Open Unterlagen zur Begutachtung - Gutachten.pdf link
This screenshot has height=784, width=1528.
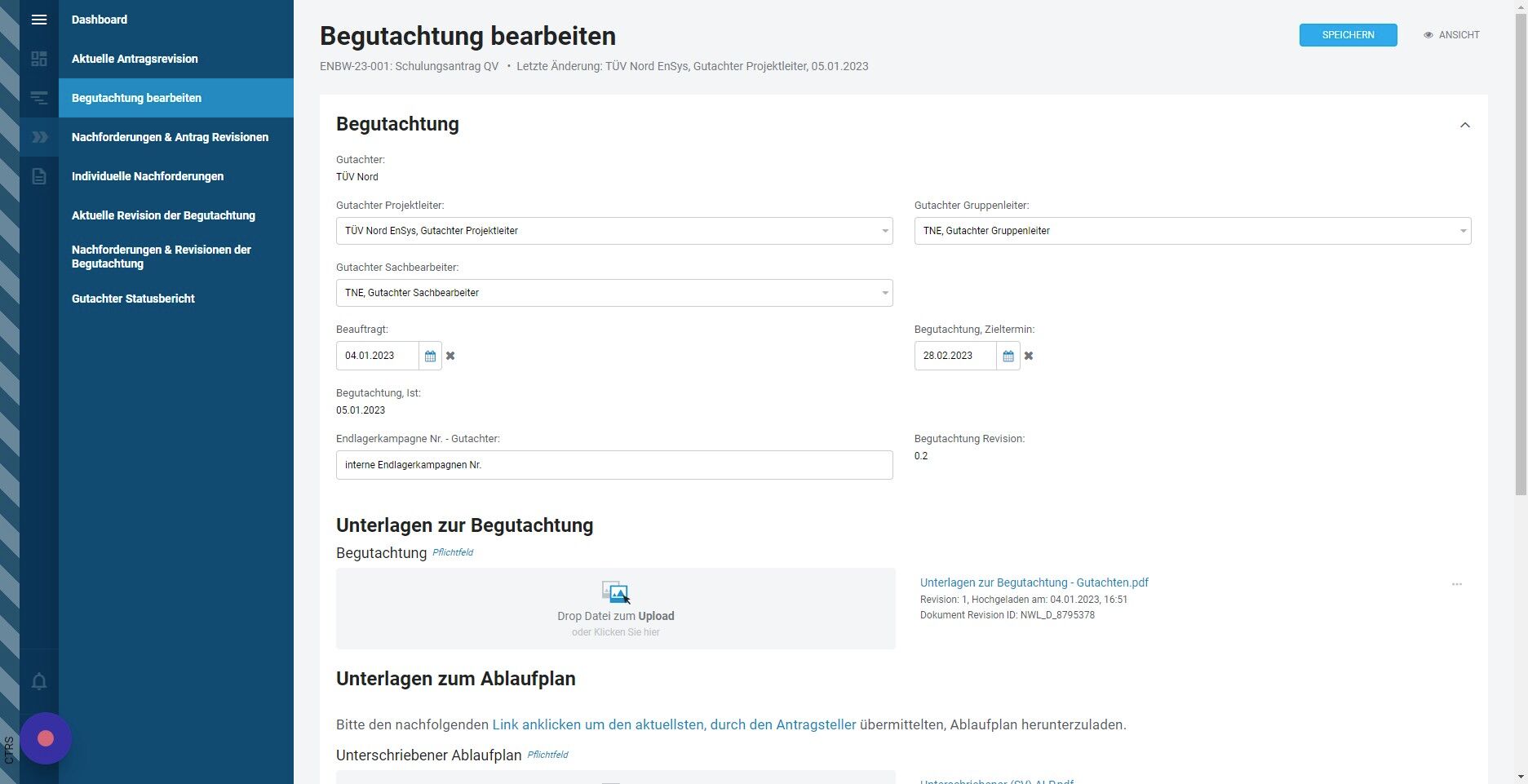point(1034,582)
